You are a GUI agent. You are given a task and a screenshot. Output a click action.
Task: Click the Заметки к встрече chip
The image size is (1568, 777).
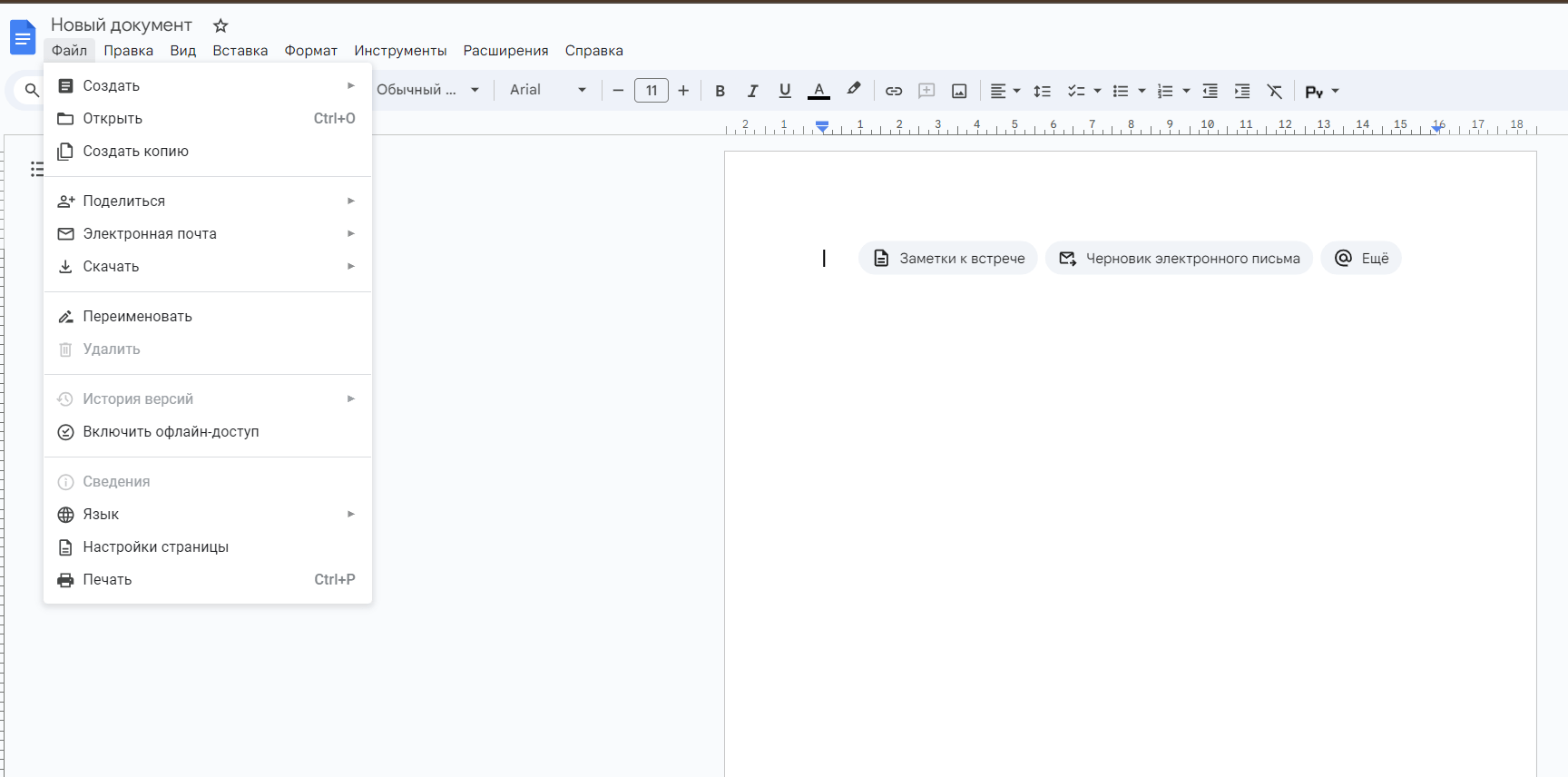coord(948,258)
